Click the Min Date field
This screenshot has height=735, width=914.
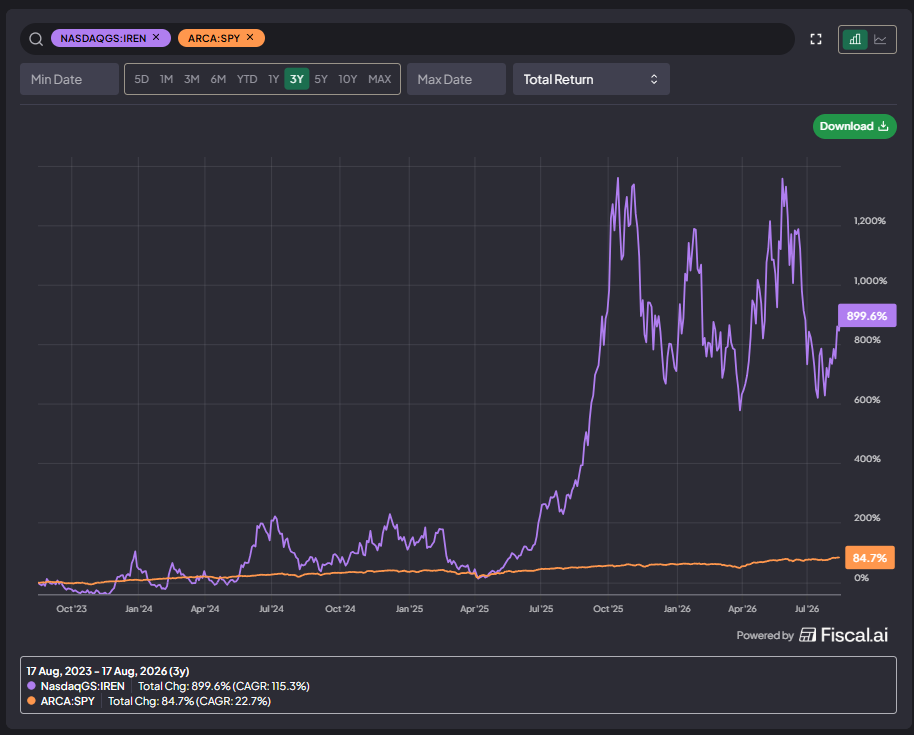pos(69,79)
